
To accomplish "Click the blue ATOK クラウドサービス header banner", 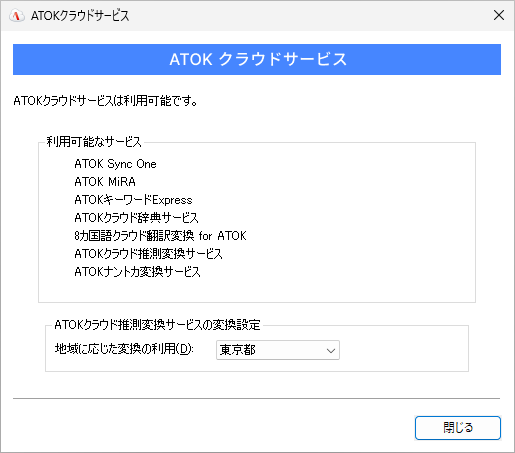I will (x=257, y=59).
